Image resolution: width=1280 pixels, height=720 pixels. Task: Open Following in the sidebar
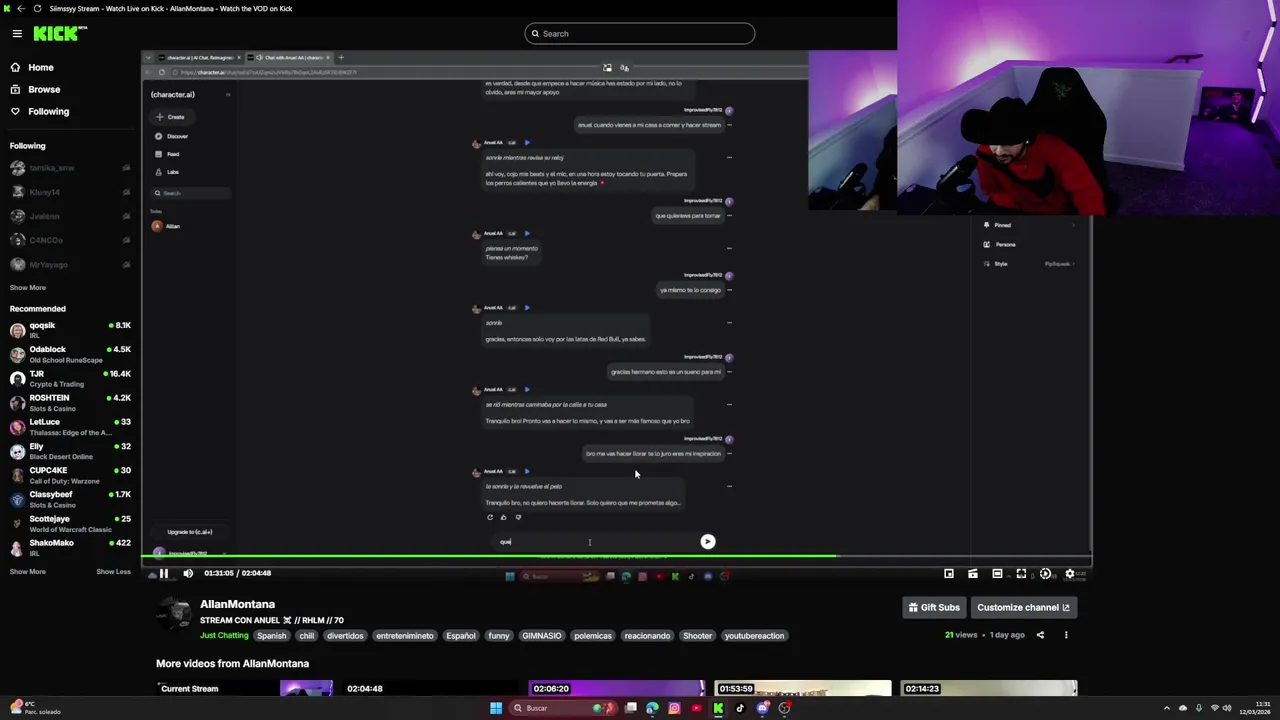coord(48,111)
